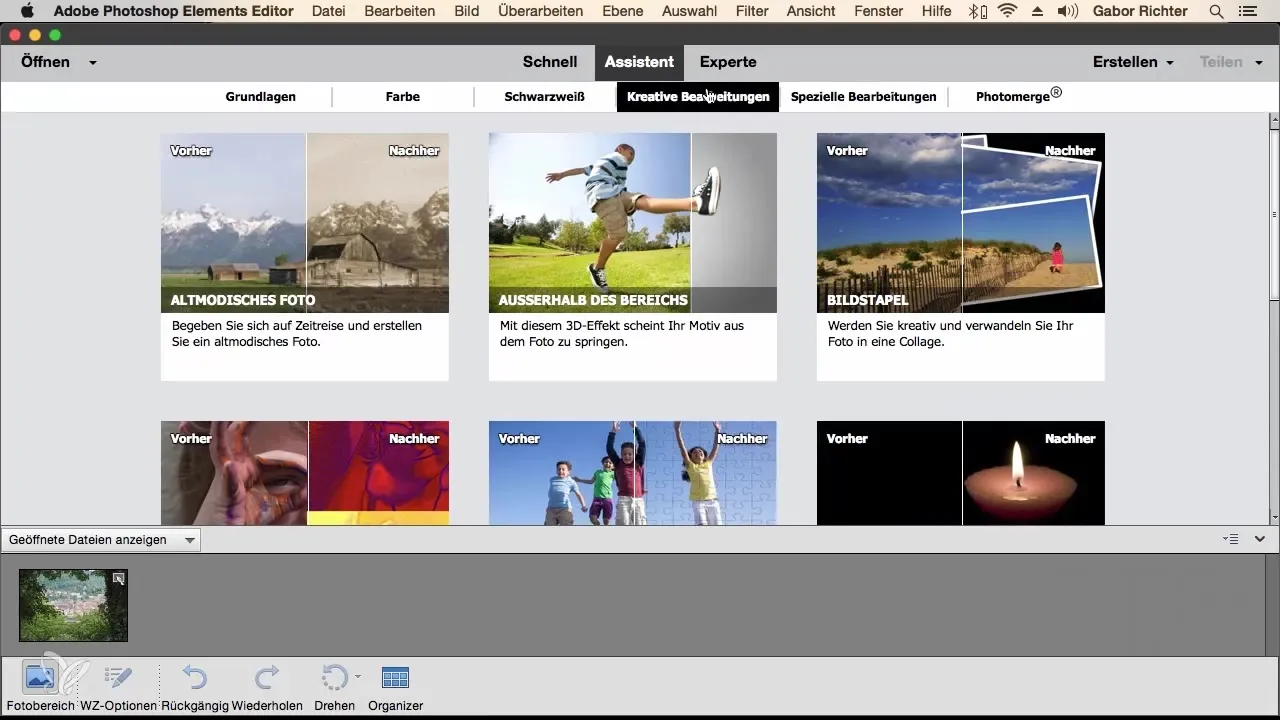Choose the Ausserhalb des Bereichs effect card
The image size is (1280, 720).
(x=633, y=257)
